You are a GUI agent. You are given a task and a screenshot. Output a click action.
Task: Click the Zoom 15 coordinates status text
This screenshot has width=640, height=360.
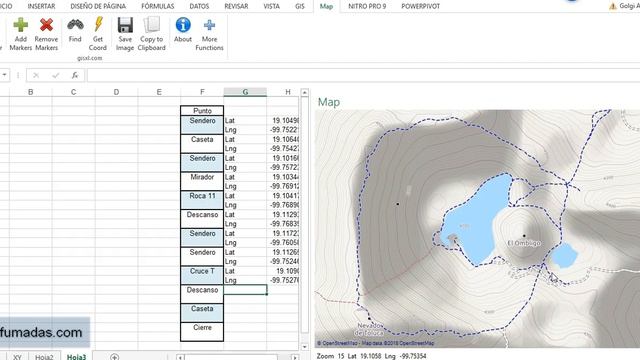371,356
